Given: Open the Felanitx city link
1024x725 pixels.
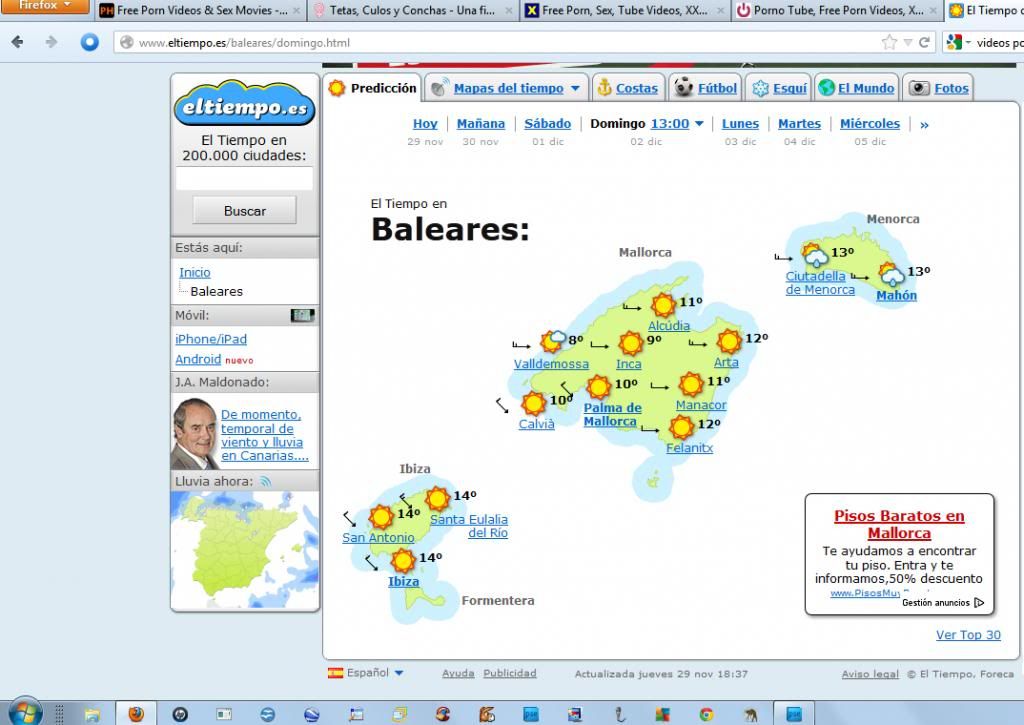Looking at the screenshot, I should pyautogui.click(x=689, y=448).
